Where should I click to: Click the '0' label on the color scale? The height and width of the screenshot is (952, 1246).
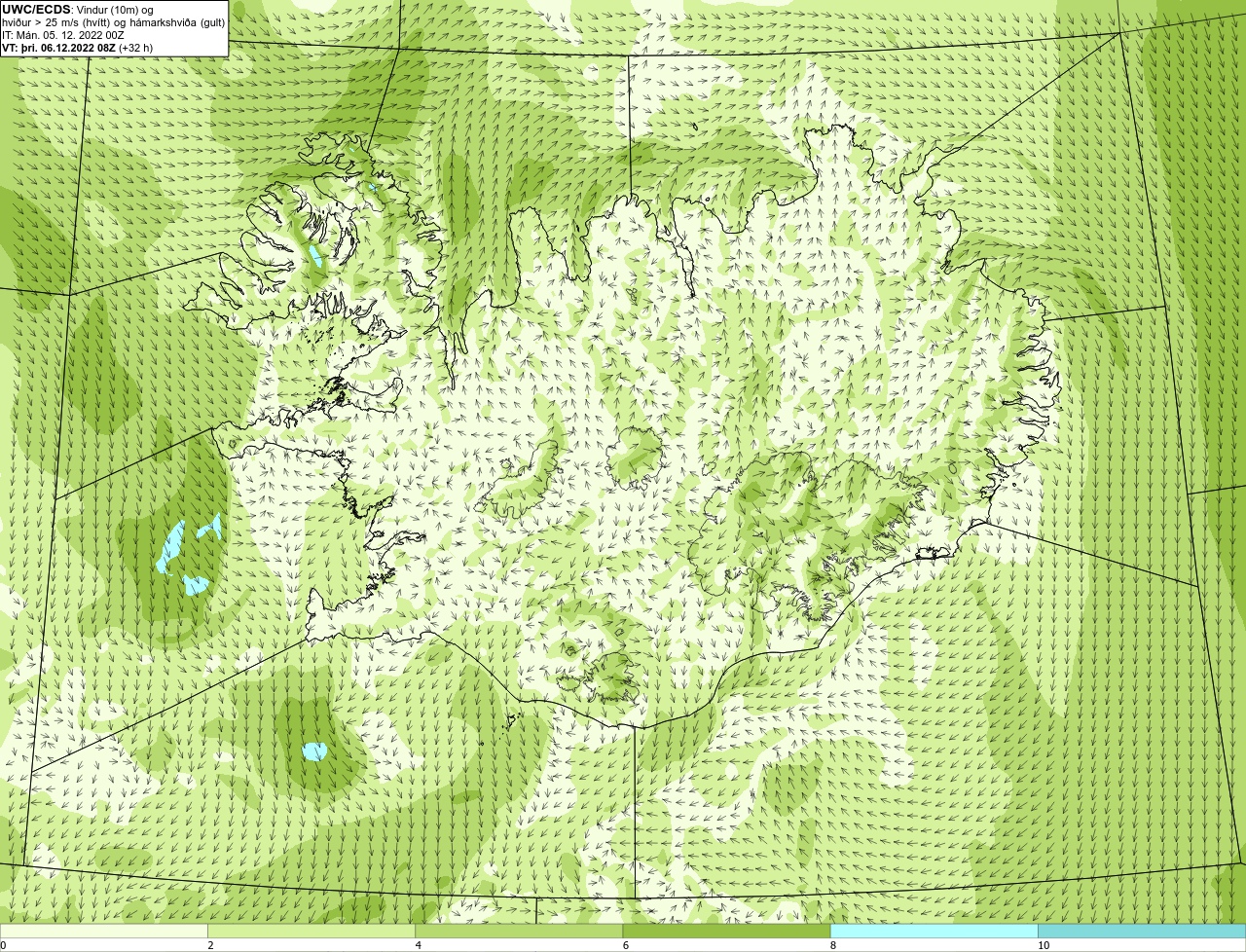pos(3,945)
